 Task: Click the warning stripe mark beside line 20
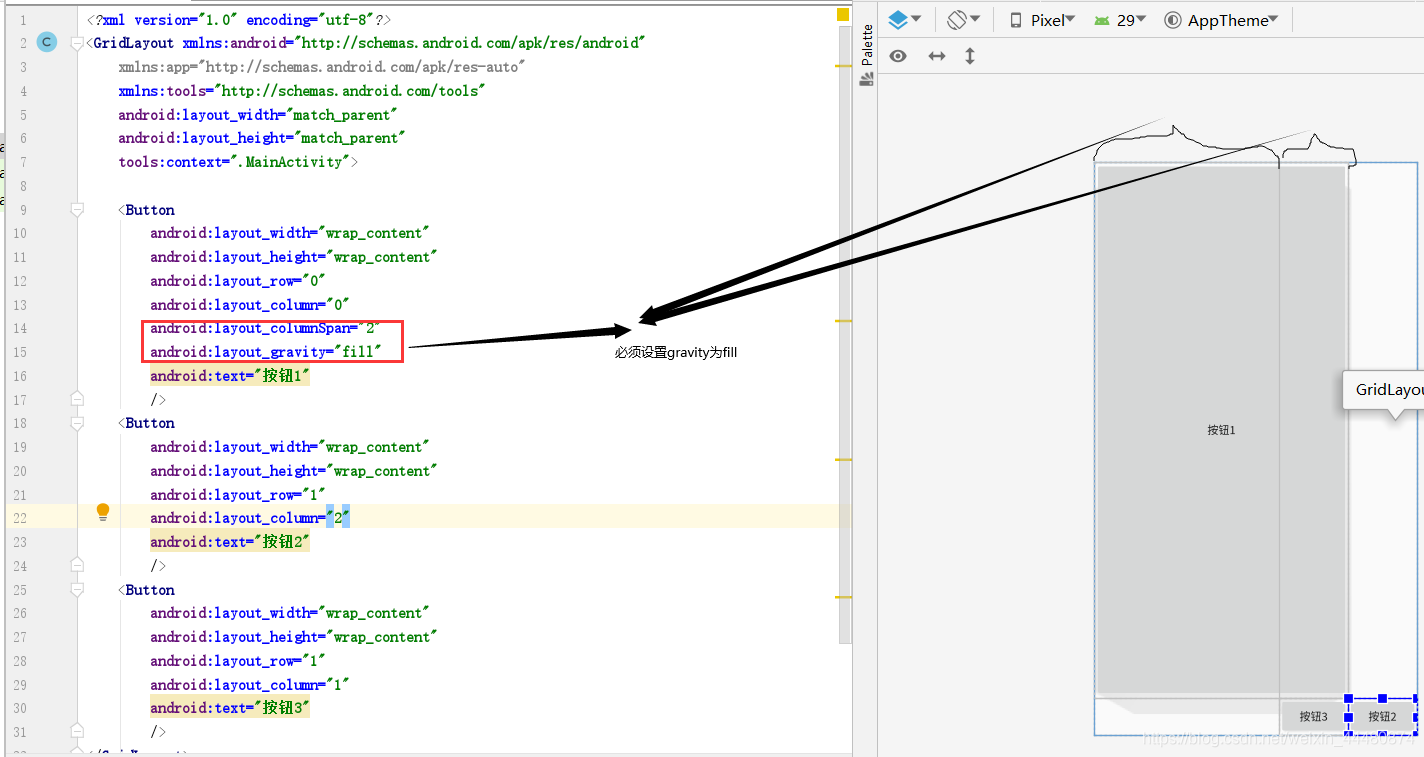(843, 459)
